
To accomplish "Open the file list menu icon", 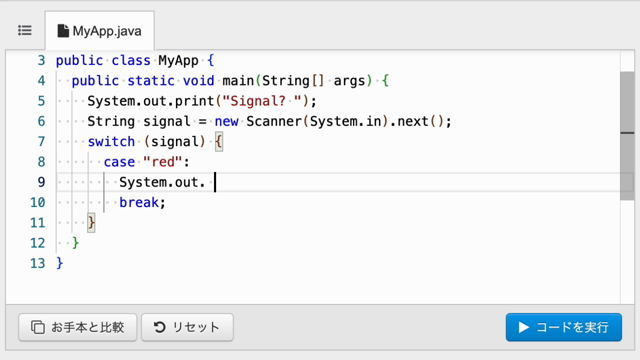I will coord(25,31).
